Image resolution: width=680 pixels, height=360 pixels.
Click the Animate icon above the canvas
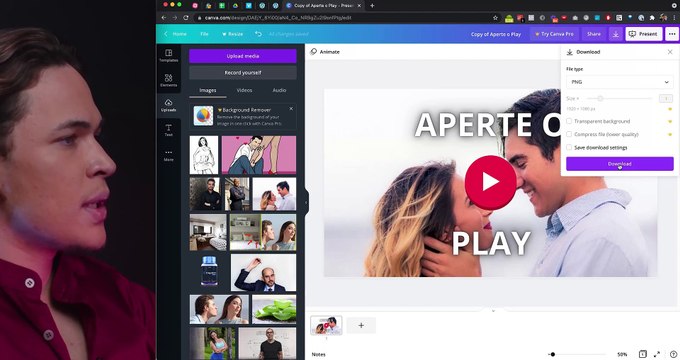click(x=314, y=52)
